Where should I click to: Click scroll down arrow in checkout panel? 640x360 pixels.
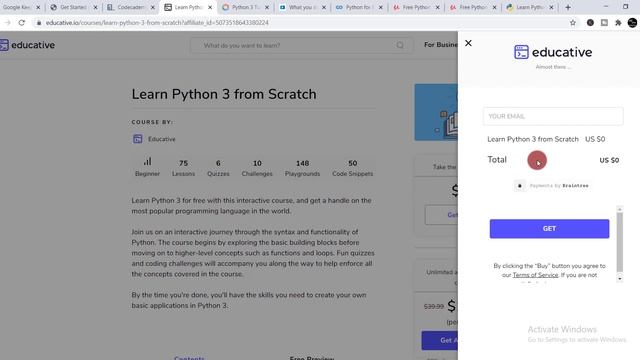[x=620, y=279]
